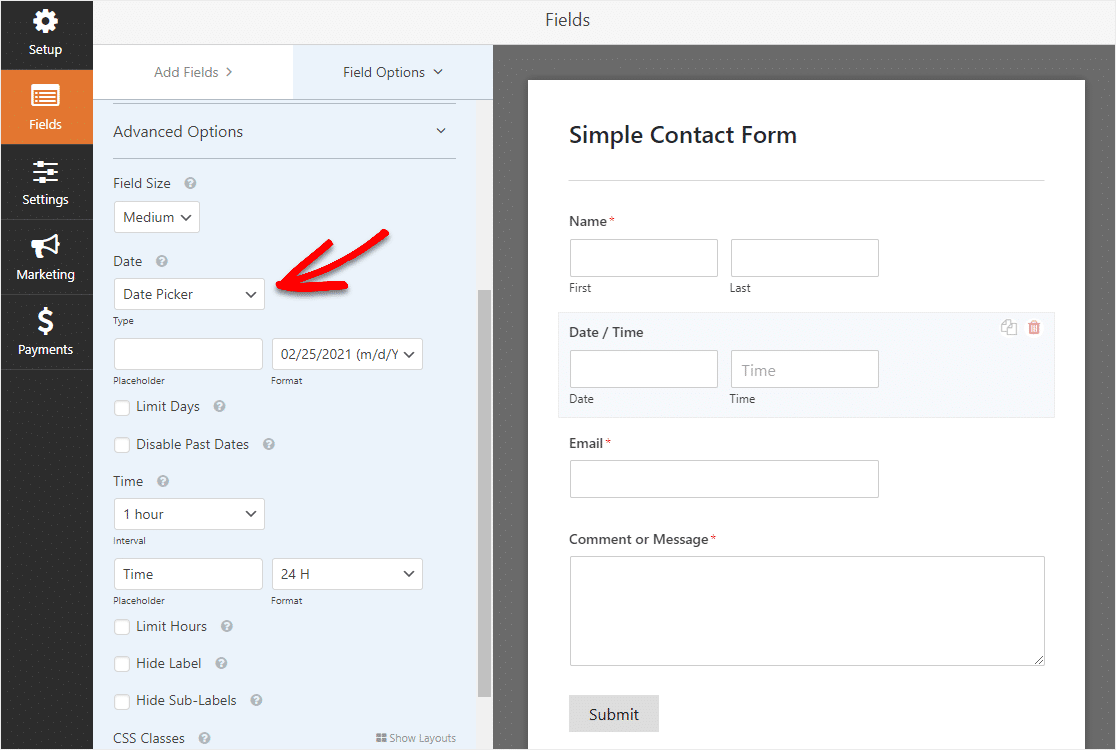This screenshot has height=750, width=1116.
Task: Click the Field Size help icon
Action: tap(190, 184)
